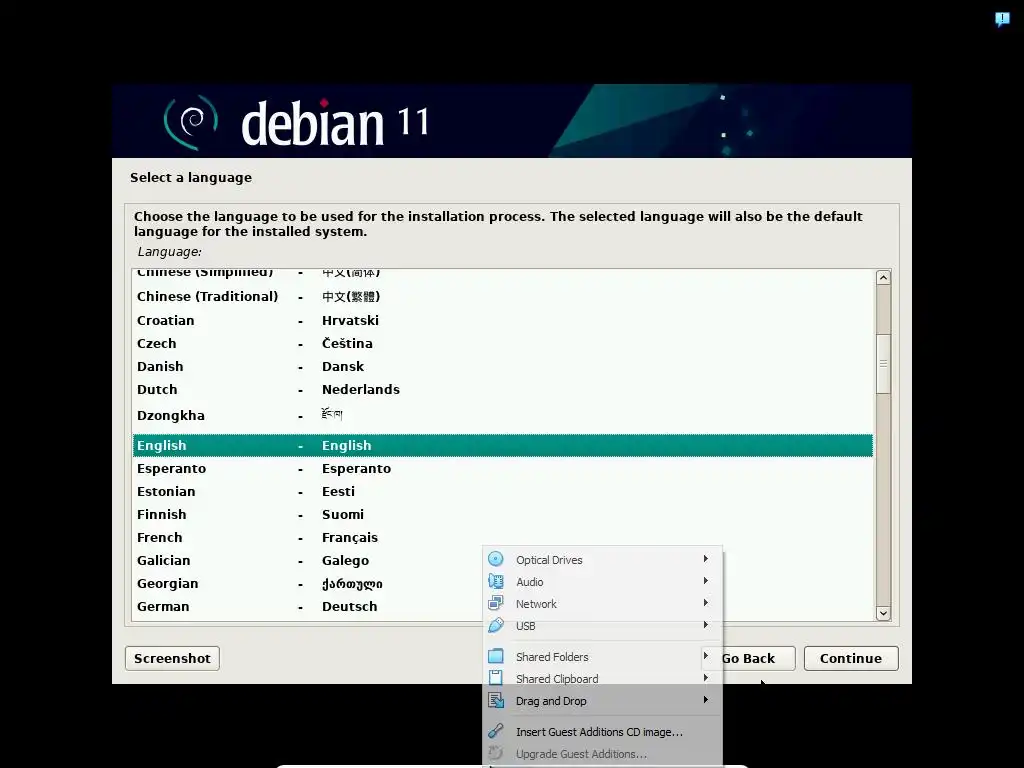Expand the Network submenu arrow
This screenshot has width=1024, height=768.
click(x=705, y=603)
